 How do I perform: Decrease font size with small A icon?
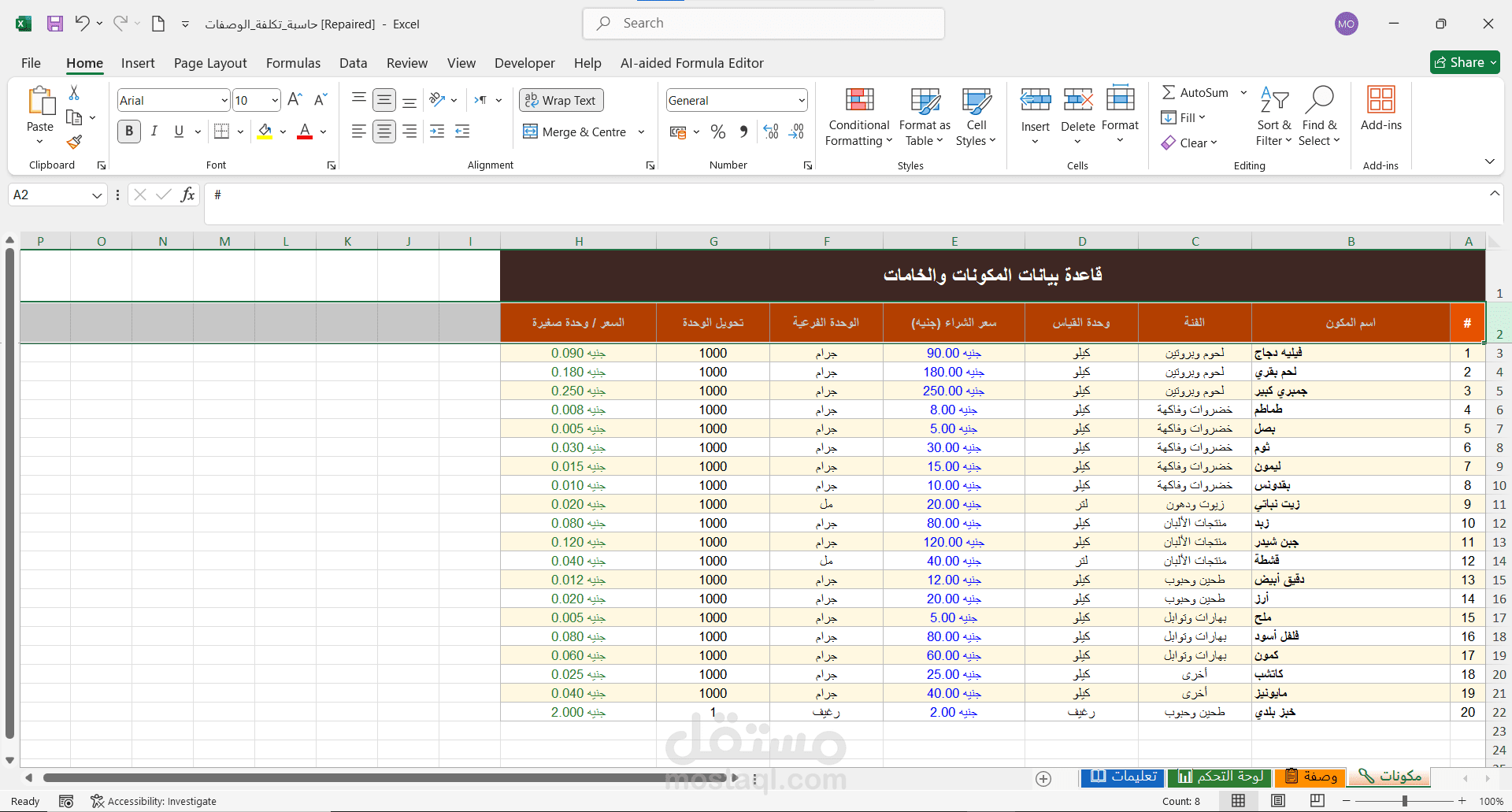(x=320, y=100)
